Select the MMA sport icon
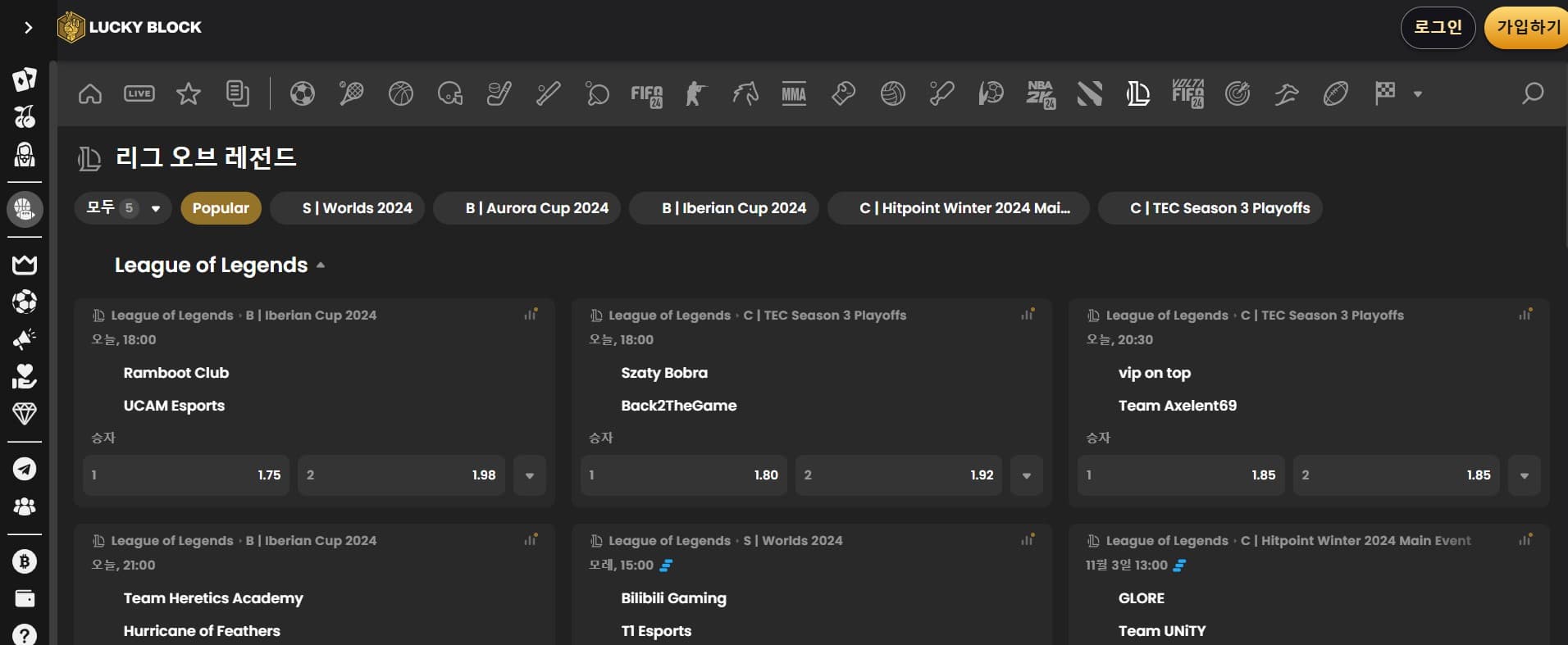This screenshot has width=1568, height=645. 794,93
